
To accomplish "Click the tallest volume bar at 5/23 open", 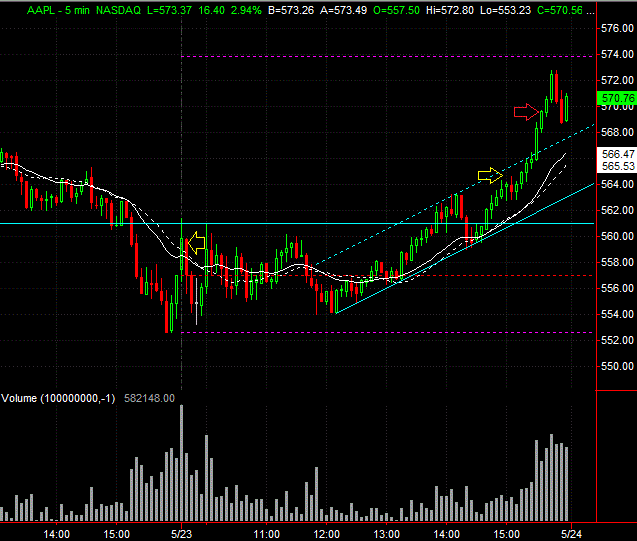I will 181,463.
